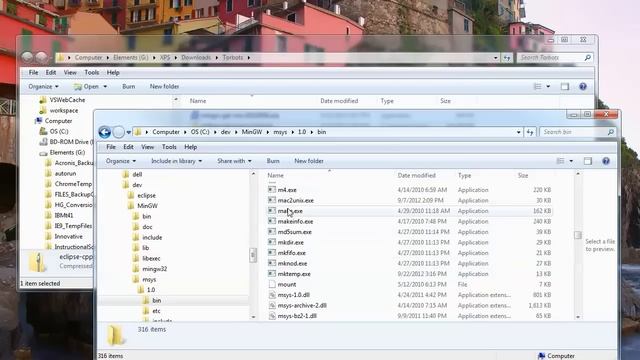Viewport: 640px width, 360px height.
Task: Select mac2unix.exe file
Action: [x=296, y=200]
